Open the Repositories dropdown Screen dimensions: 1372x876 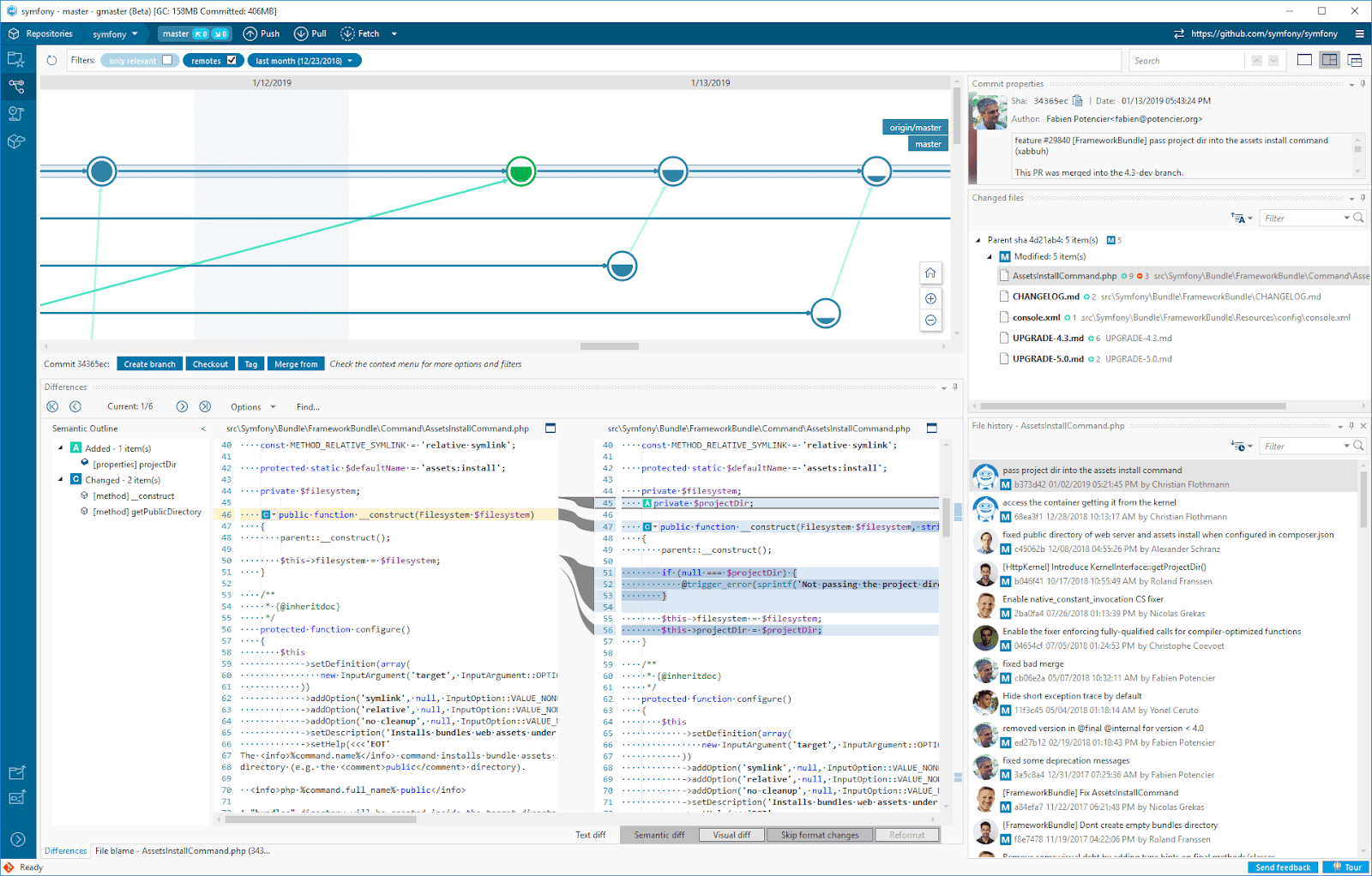click(41, 33)
